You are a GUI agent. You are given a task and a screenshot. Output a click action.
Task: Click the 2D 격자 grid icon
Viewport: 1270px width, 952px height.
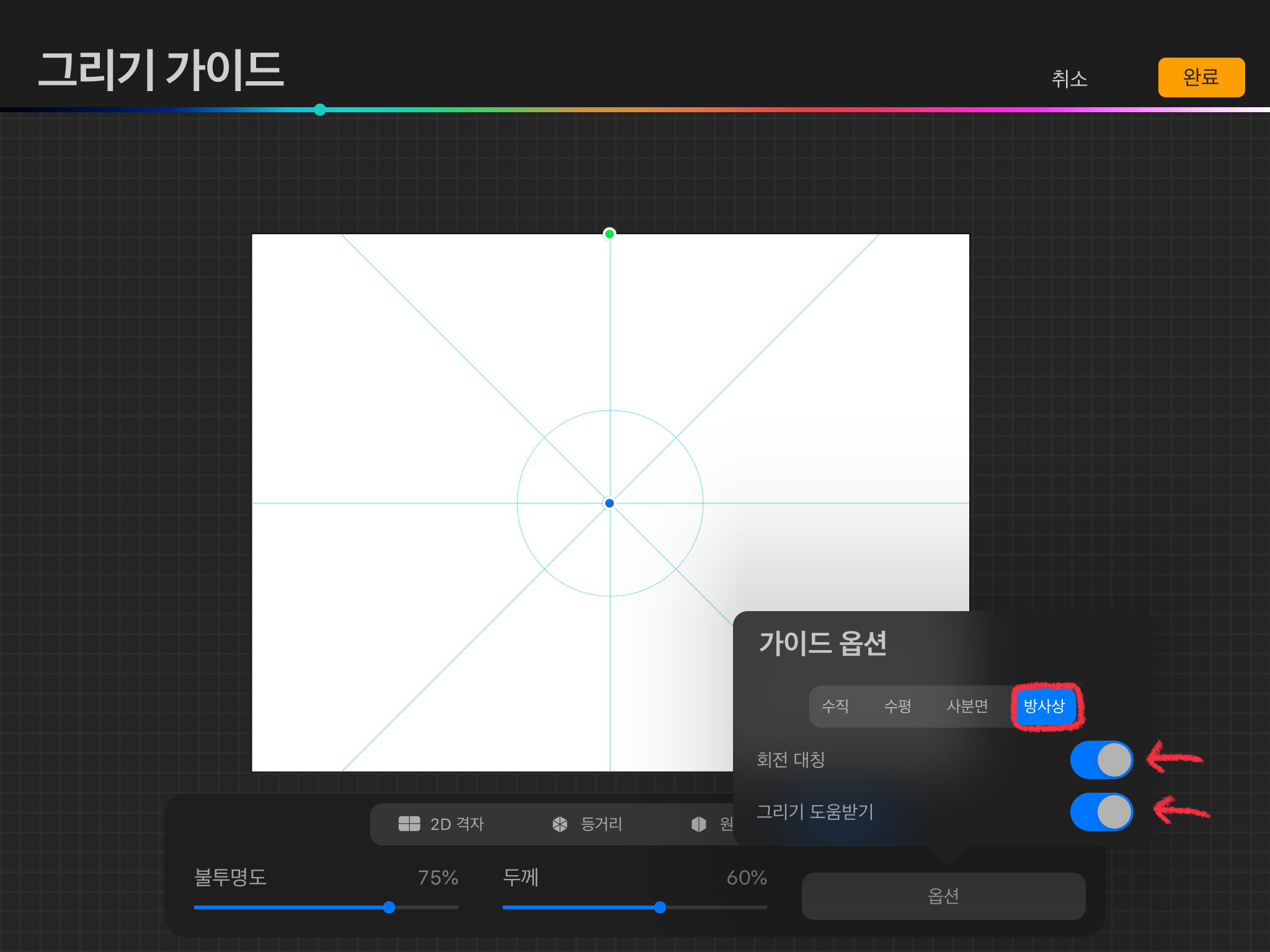[409, 824]
